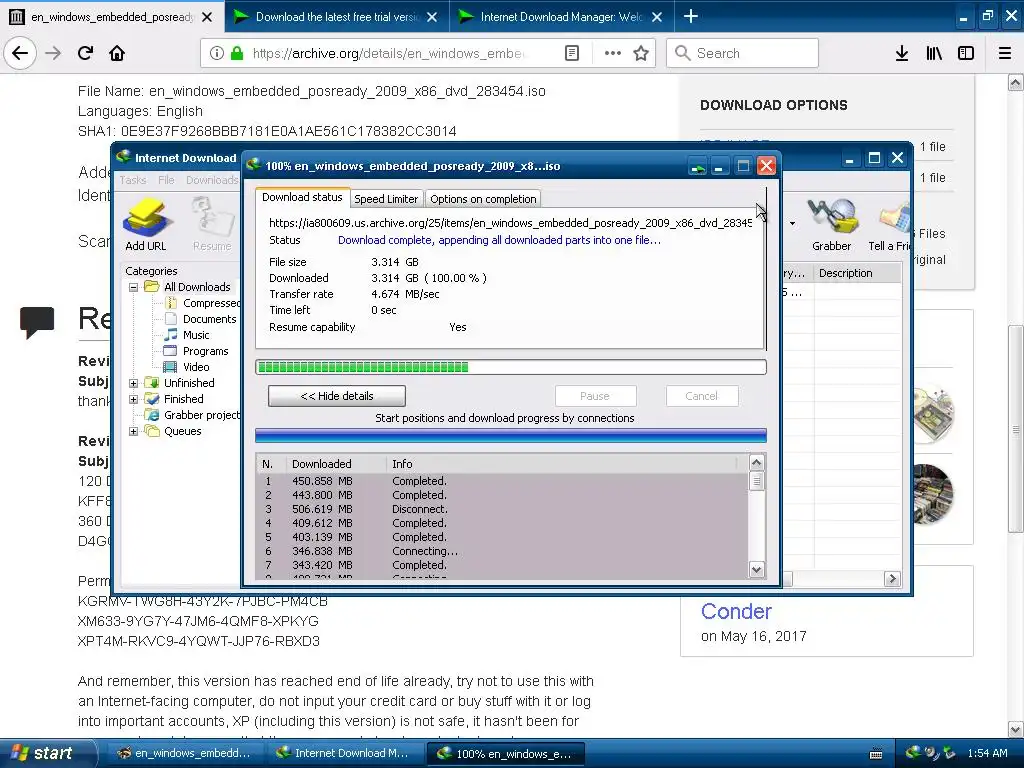Click the Firefox Search input field

pos(743,53)
